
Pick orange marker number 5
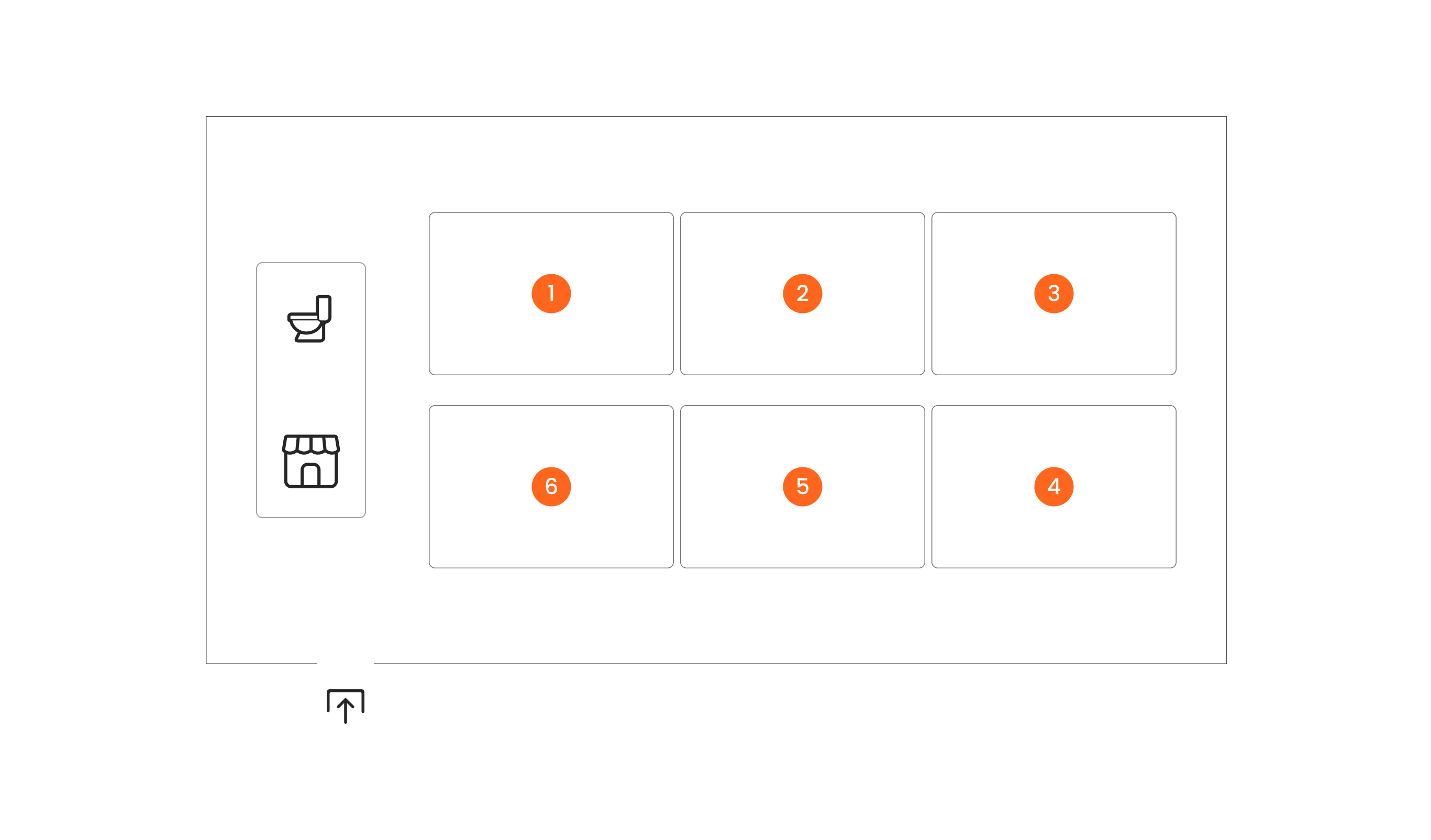(802, 486)
